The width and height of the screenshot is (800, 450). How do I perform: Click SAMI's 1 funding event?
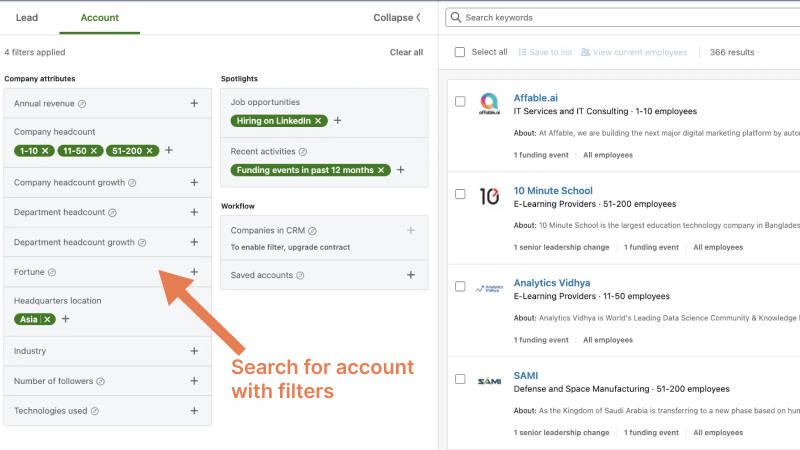click(x=651, y=432)
